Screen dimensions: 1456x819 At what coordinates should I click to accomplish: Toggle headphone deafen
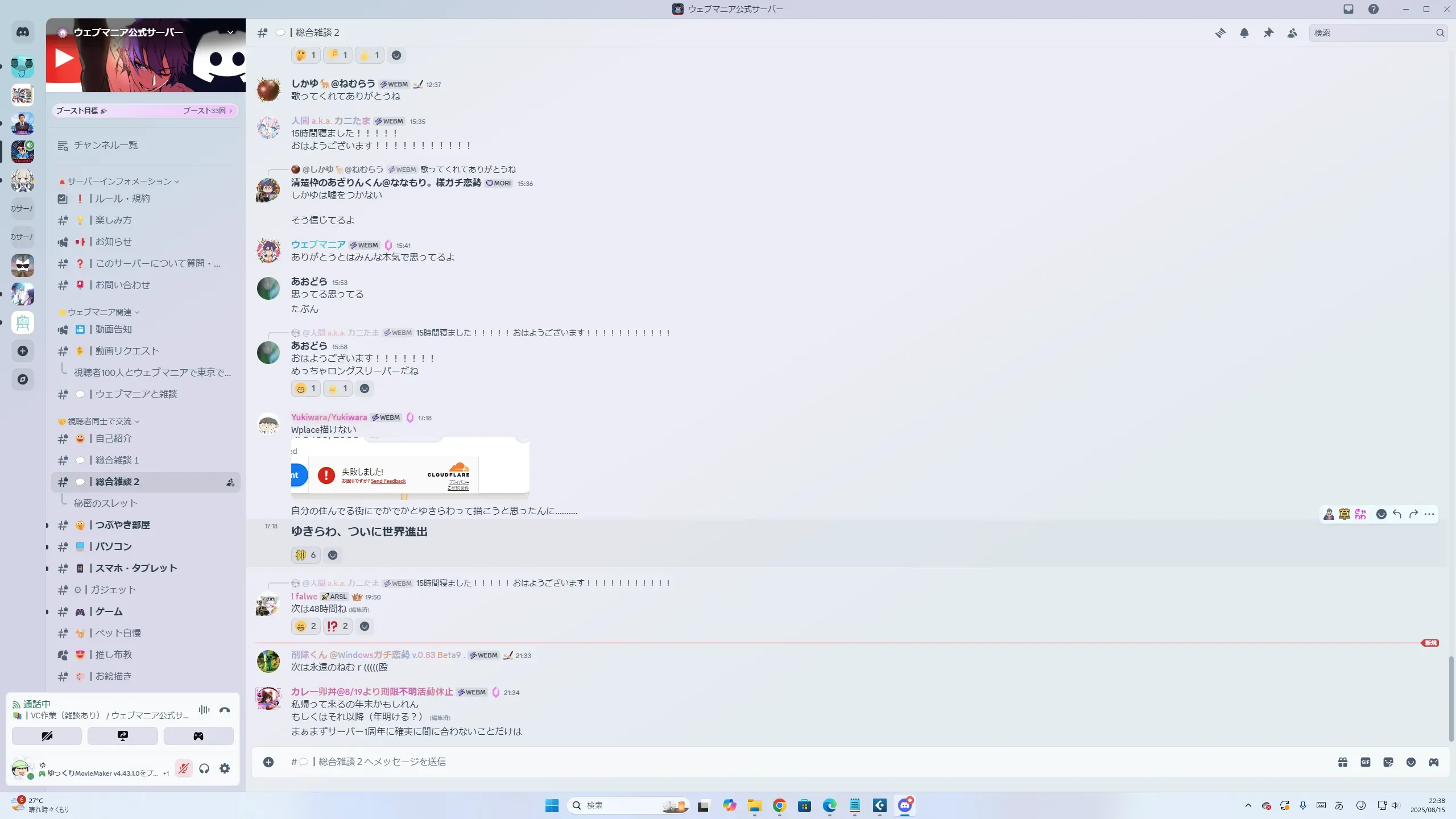pos(204,769)
